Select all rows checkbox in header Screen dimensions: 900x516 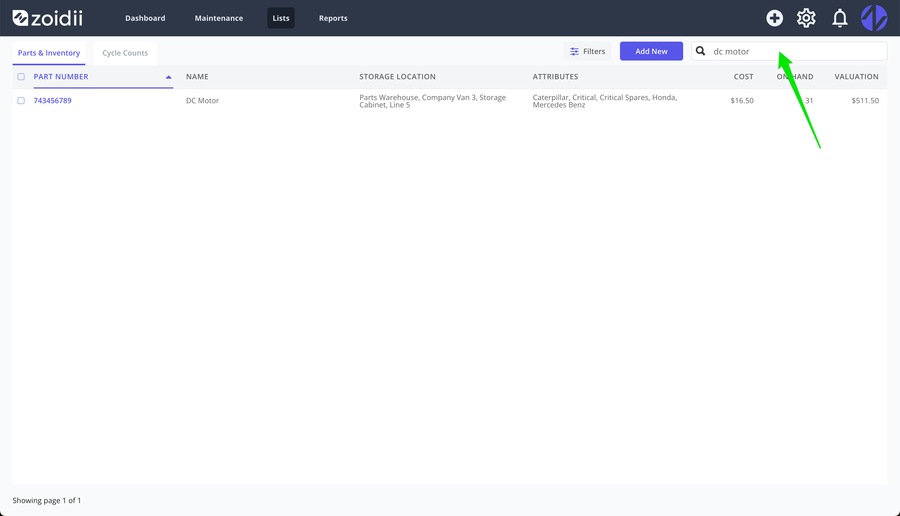[x=21, y=76]
